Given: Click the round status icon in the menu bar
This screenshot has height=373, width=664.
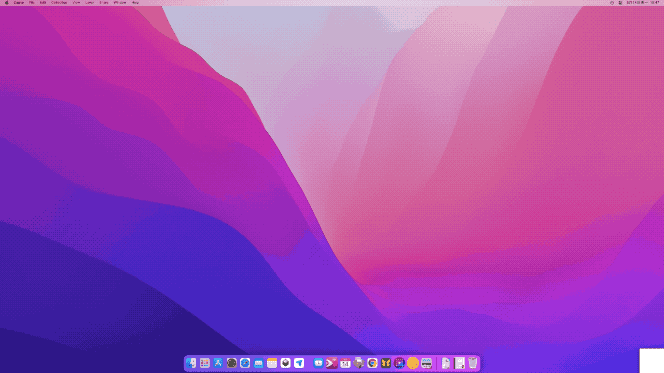Looking at the screenshot, I should pyautogui.click(x=612, y=3).
